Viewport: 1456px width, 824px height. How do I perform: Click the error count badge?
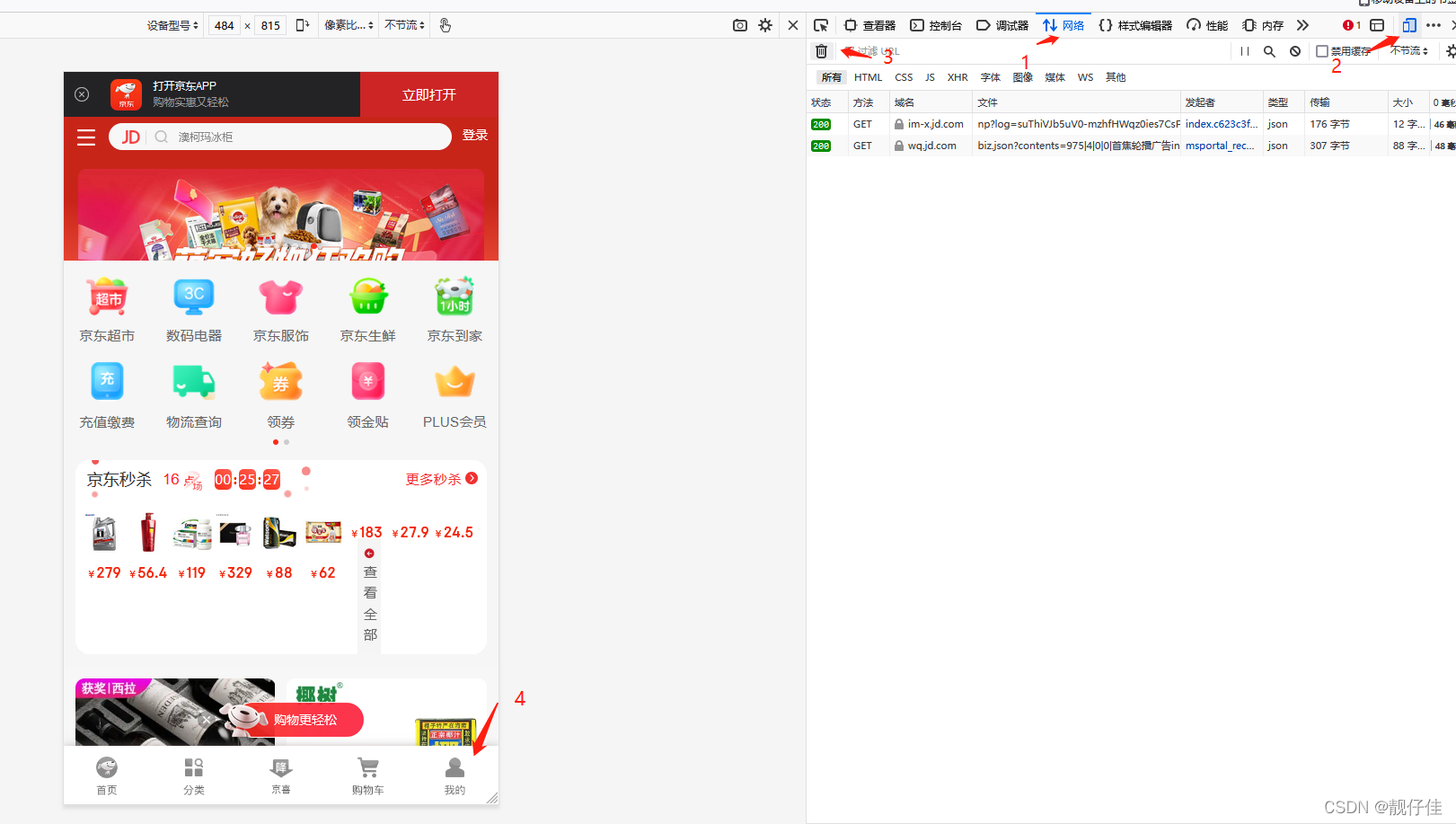click(x=1352, y=25)
